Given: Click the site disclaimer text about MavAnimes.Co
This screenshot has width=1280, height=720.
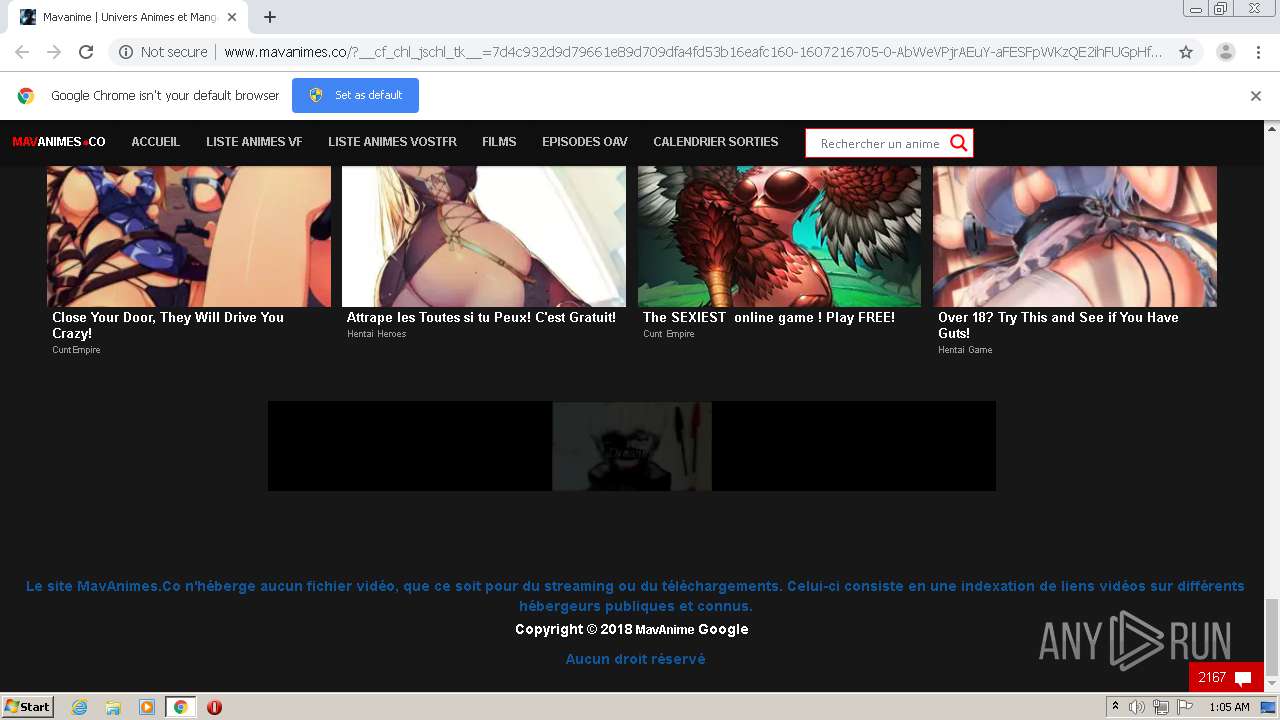Looking at the screenshot, I should point(635,596).
